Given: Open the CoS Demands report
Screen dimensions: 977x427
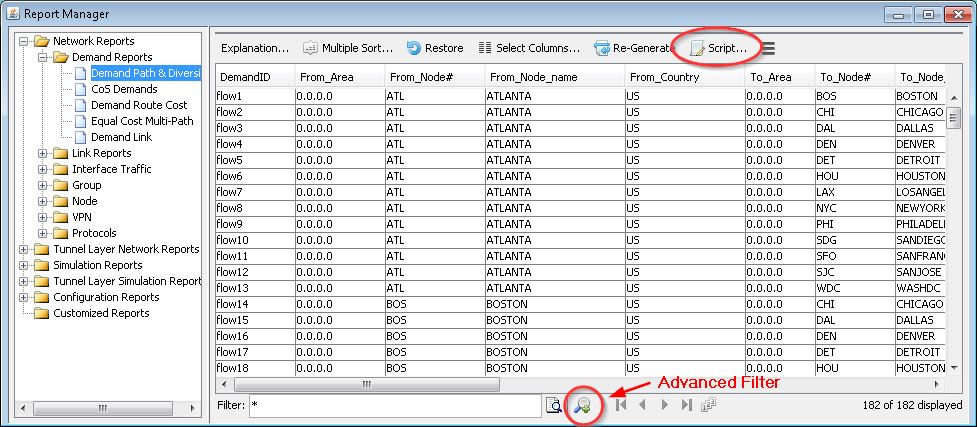Looking at the screenshot, I should (x=124, y=89).
